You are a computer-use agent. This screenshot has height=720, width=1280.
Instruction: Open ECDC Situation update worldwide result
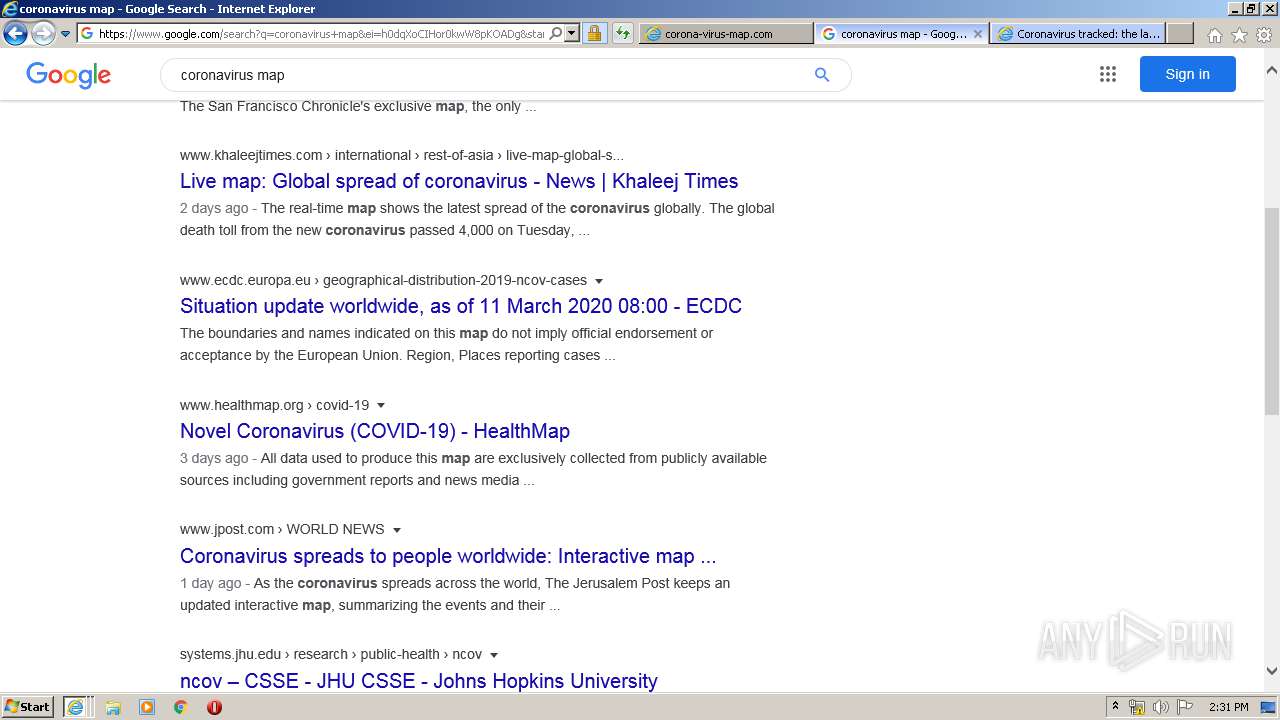tap(461, 306)
